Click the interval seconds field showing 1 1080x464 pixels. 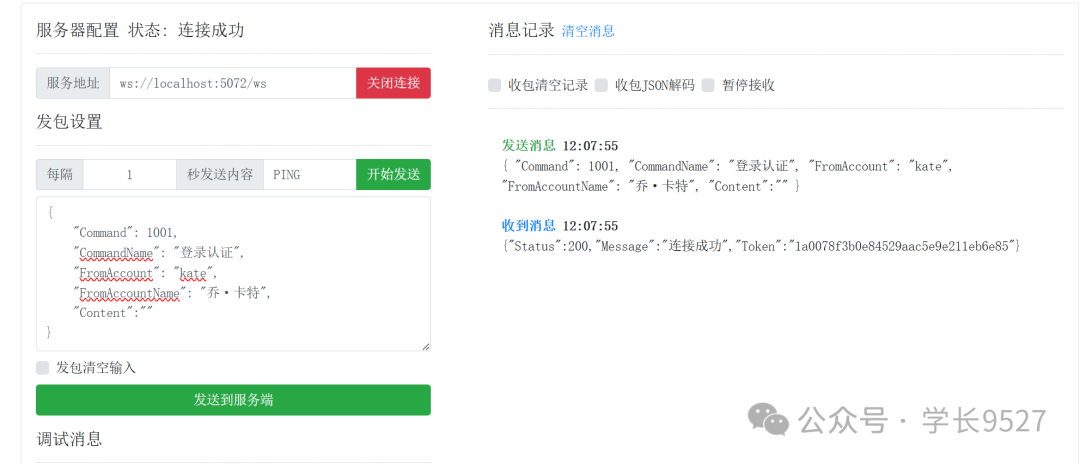pyautogui.click(x=129, y=174)
